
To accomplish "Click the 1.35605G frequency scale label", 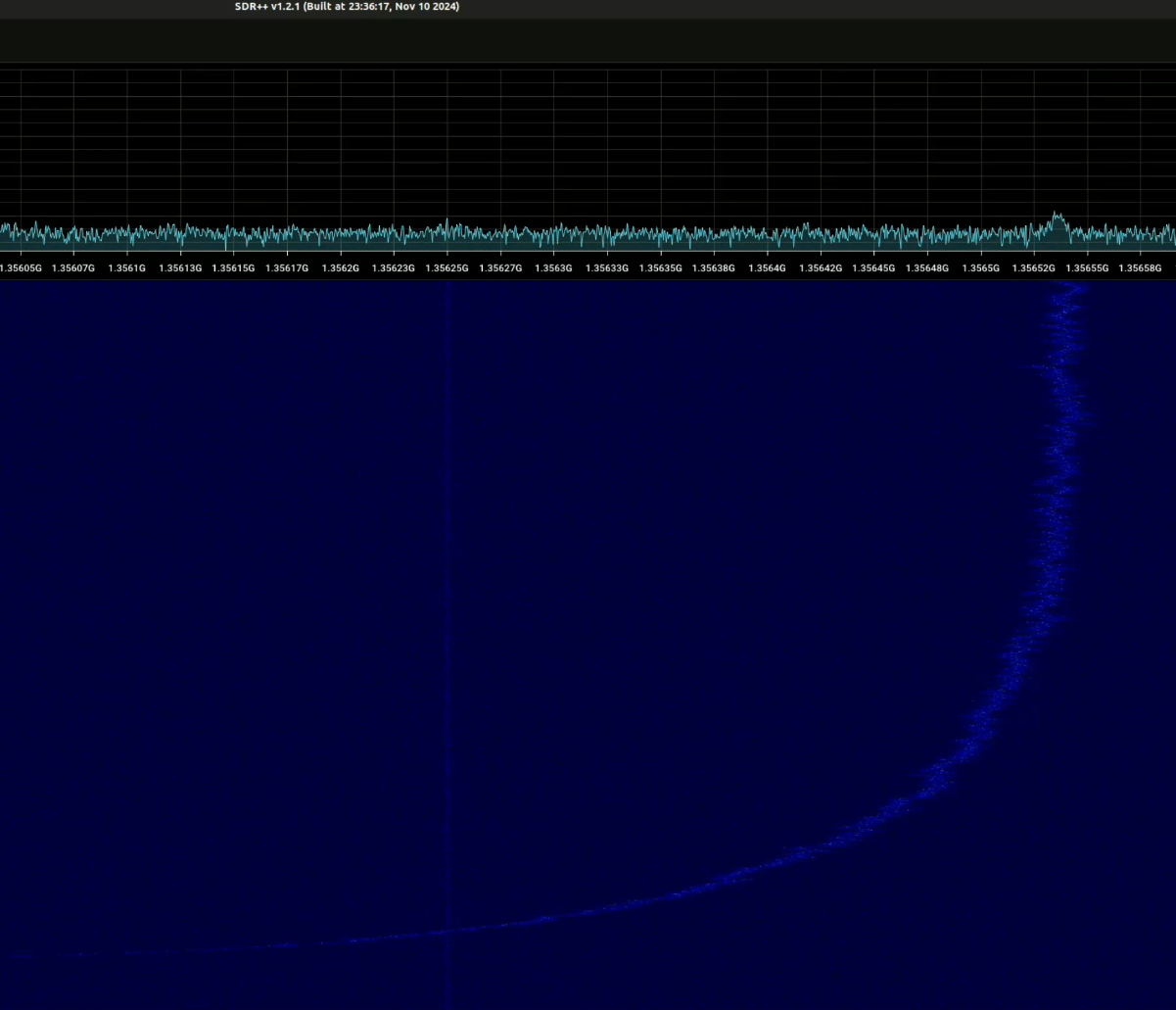I will 21,267.
